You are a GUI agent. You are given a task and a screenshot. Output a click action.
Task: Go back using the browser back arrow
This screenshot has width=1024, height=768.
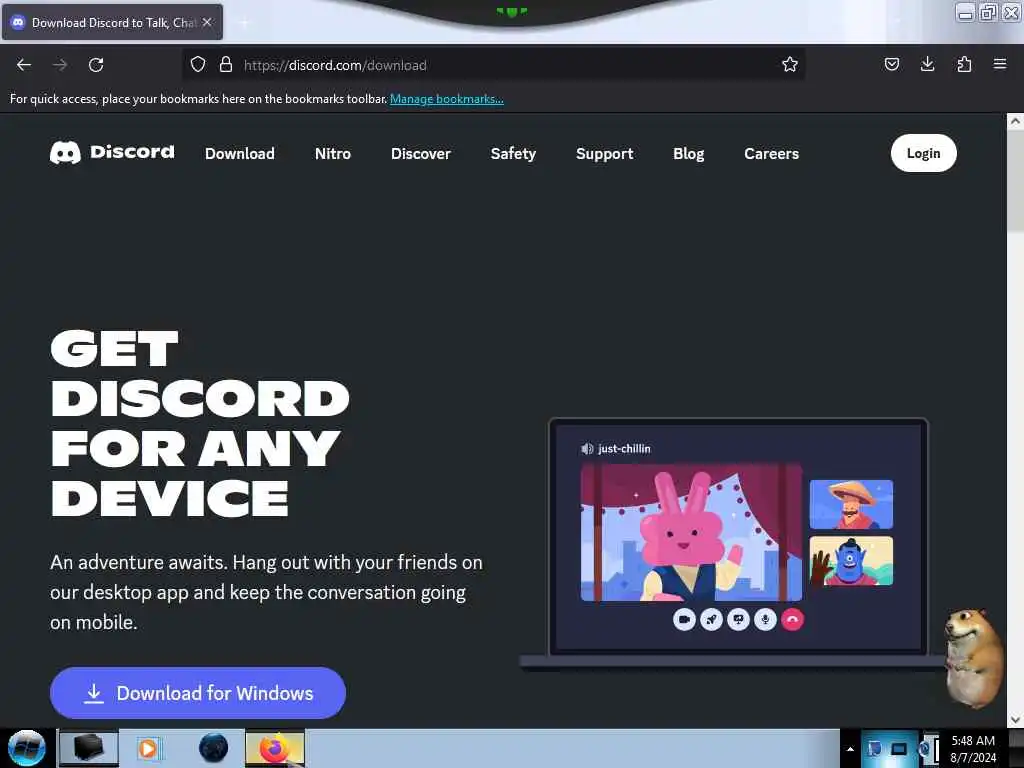[24, 65]
